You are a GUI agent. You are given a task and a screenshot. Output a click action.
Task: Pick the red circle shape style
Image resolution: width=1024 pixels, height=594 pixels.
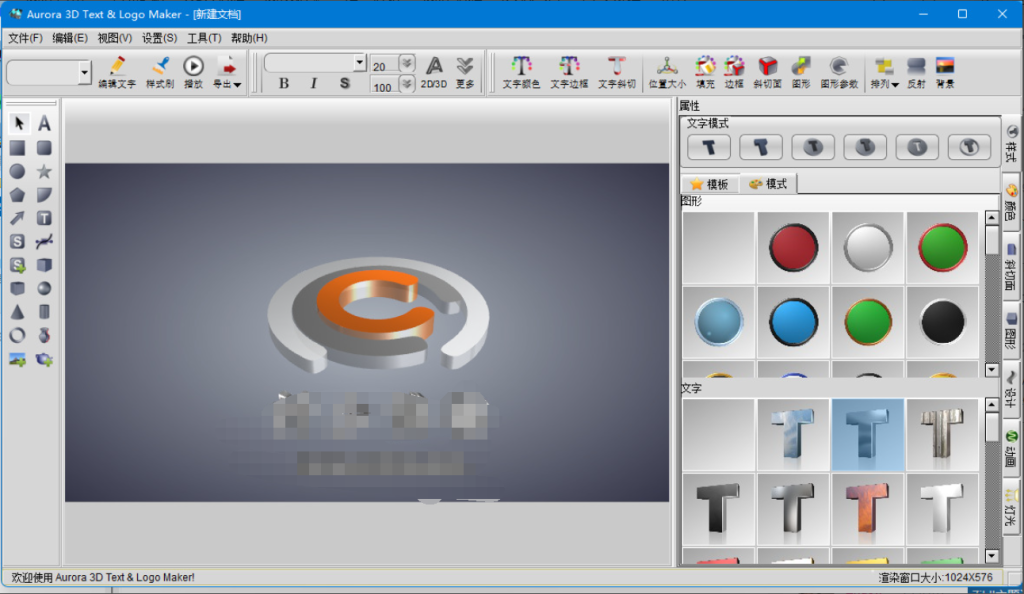click(x=793, y=247)
